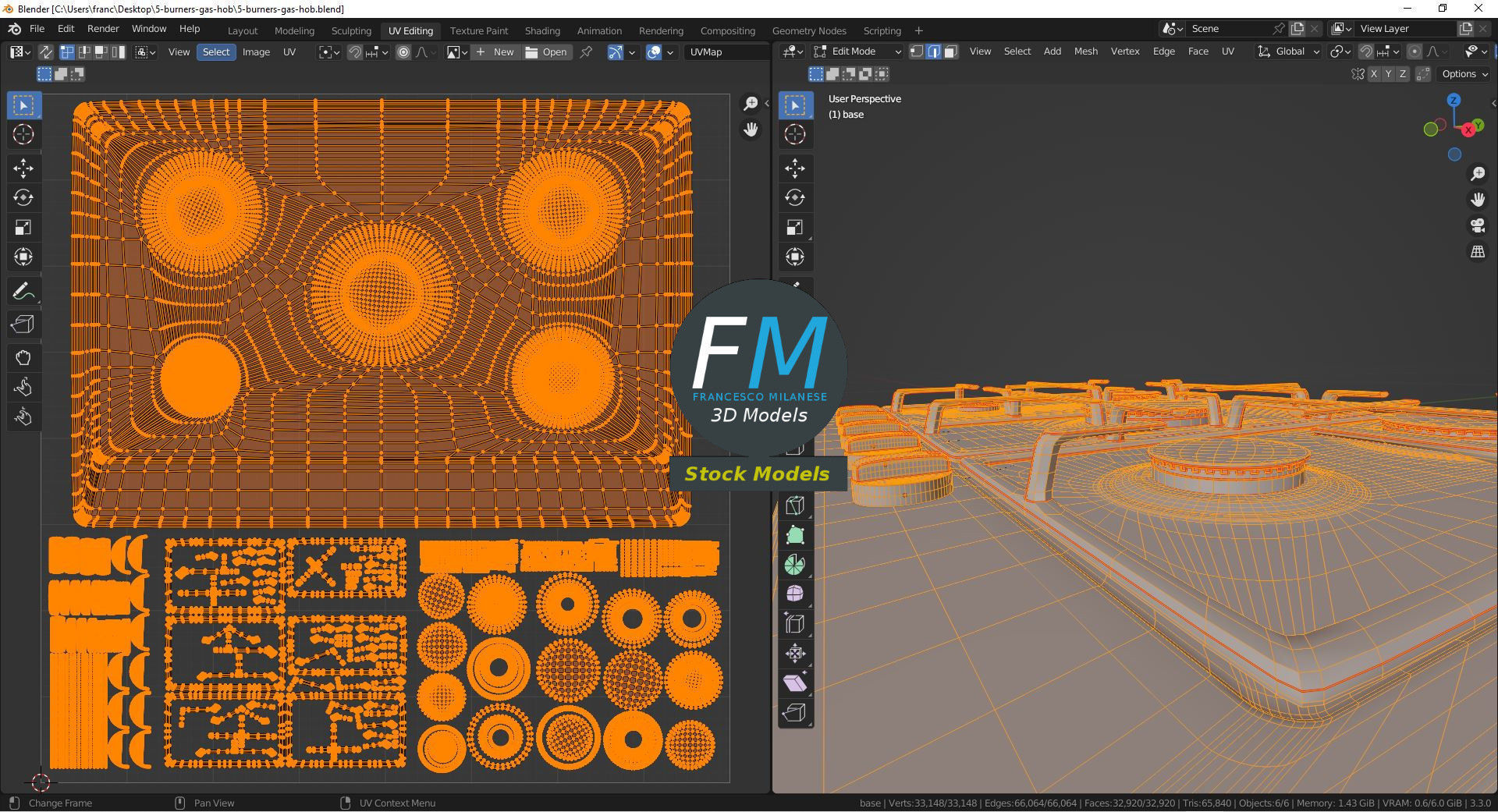Select the UV editor Transform tool
Screen dimensions: 1498x812
23,257
